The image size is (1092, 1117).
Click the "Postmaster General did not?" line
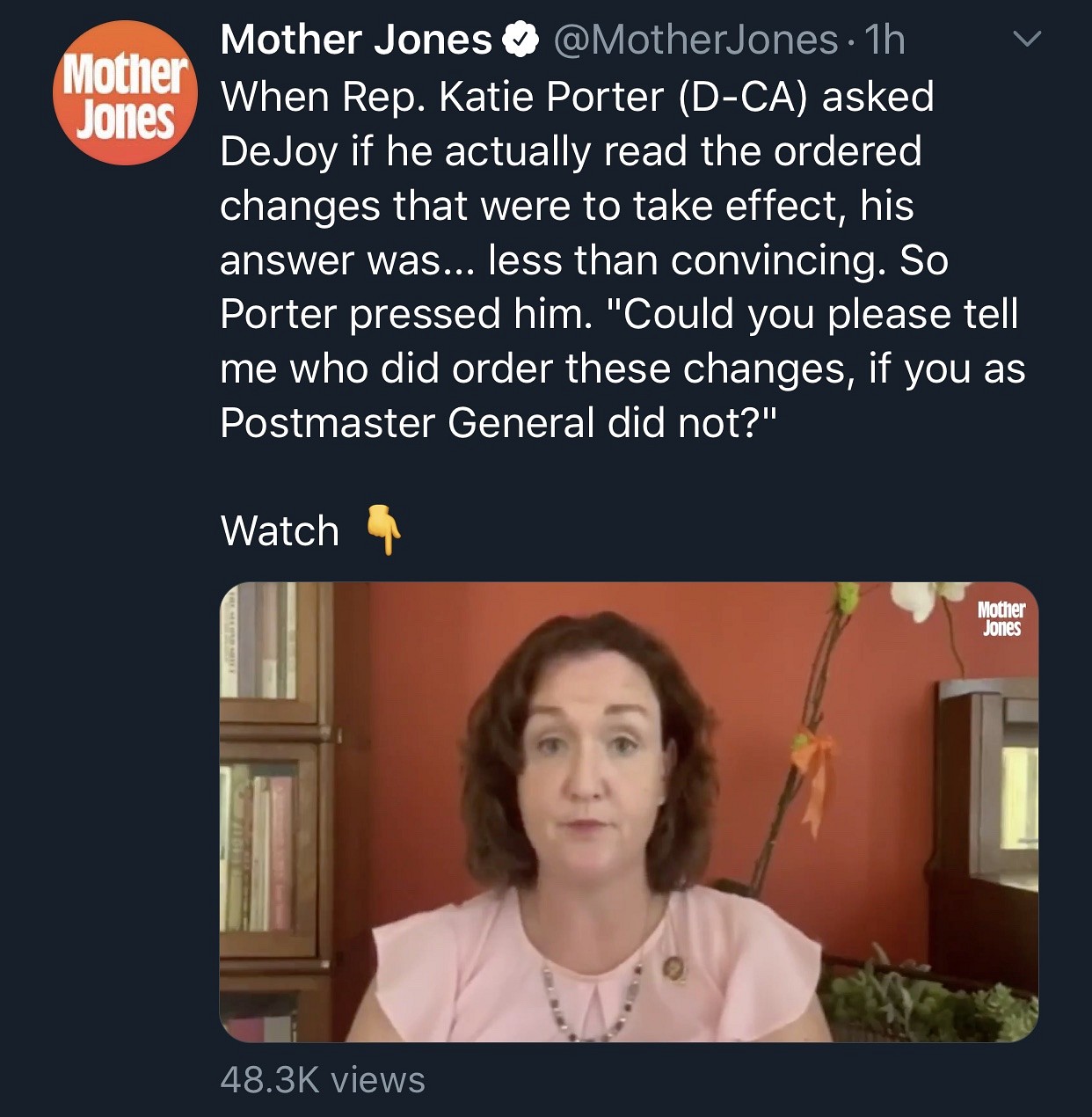click(x=499, y=423)
